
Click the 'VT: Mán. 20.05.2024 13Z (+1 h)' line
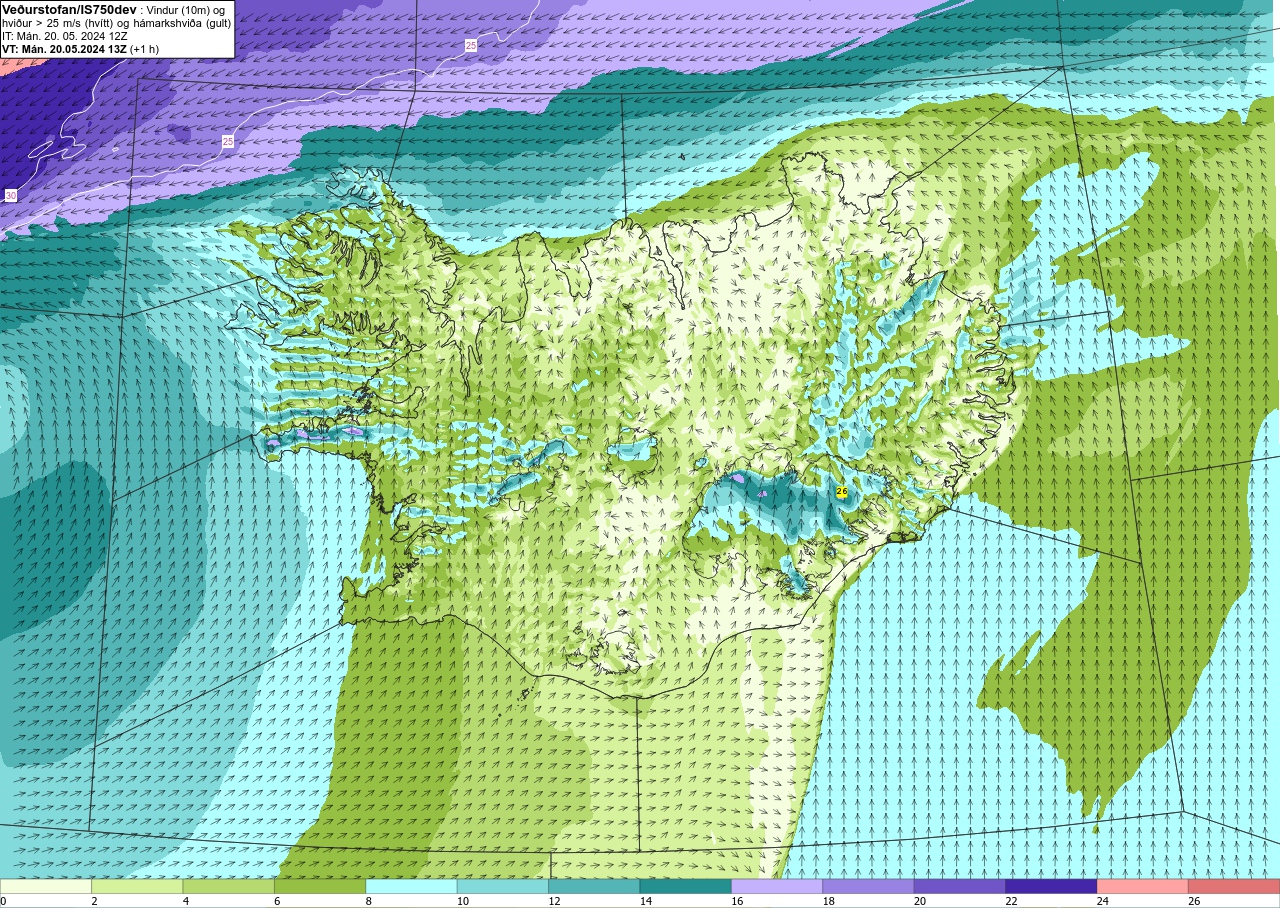[x=80, y=49]
